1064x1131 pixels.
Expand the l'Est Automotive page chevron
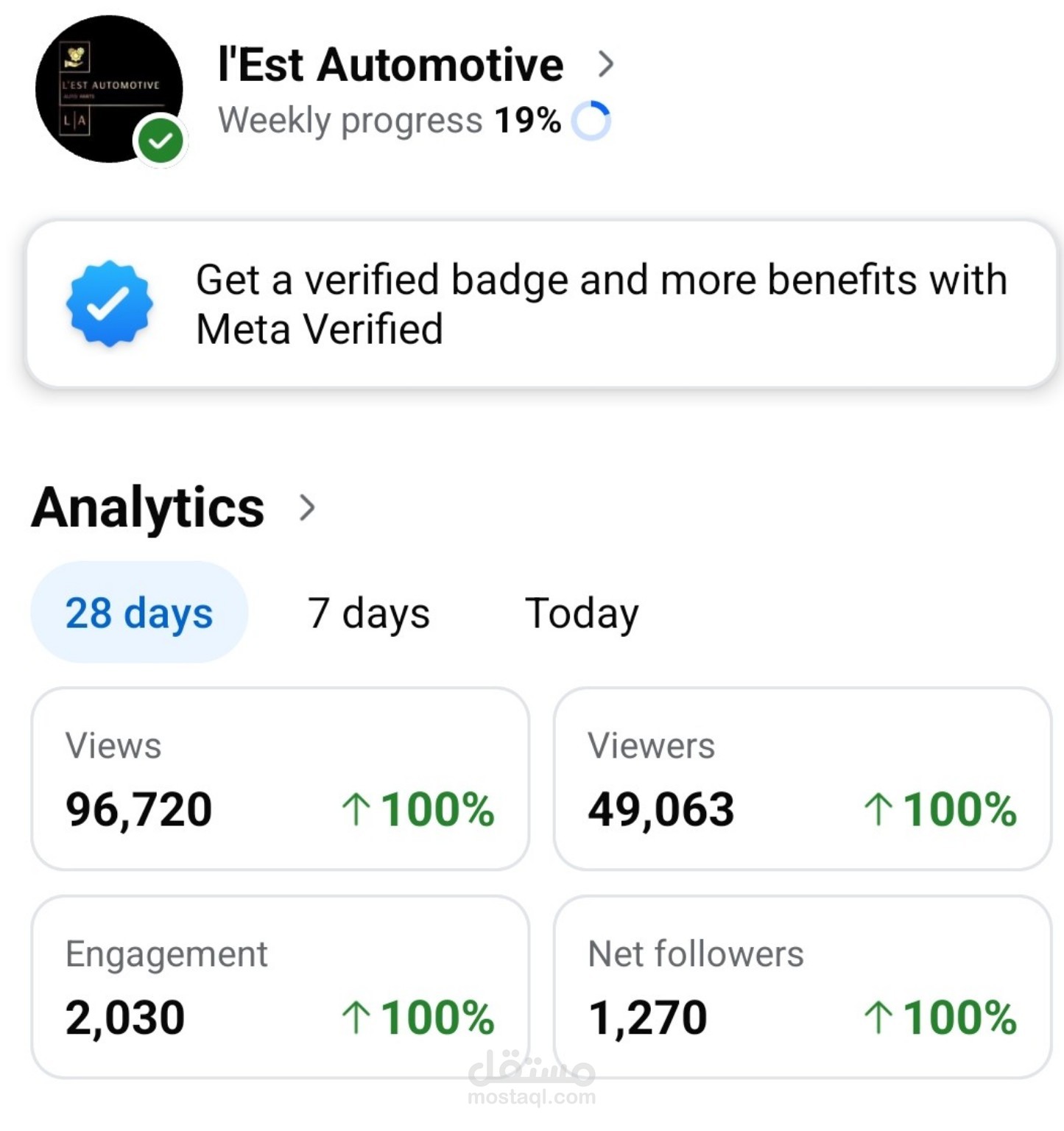coord(605,64)
